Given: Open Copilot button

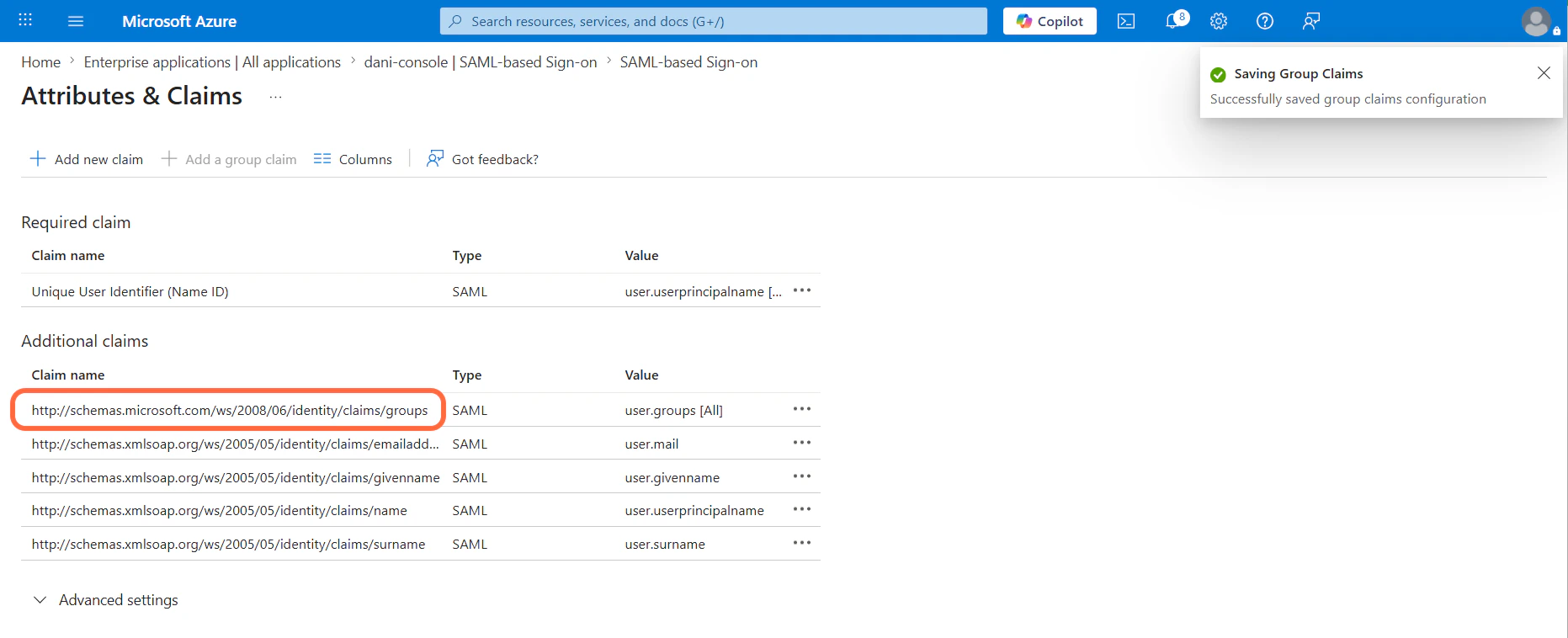Looking at the screenshot, I should coord(1050,21).
